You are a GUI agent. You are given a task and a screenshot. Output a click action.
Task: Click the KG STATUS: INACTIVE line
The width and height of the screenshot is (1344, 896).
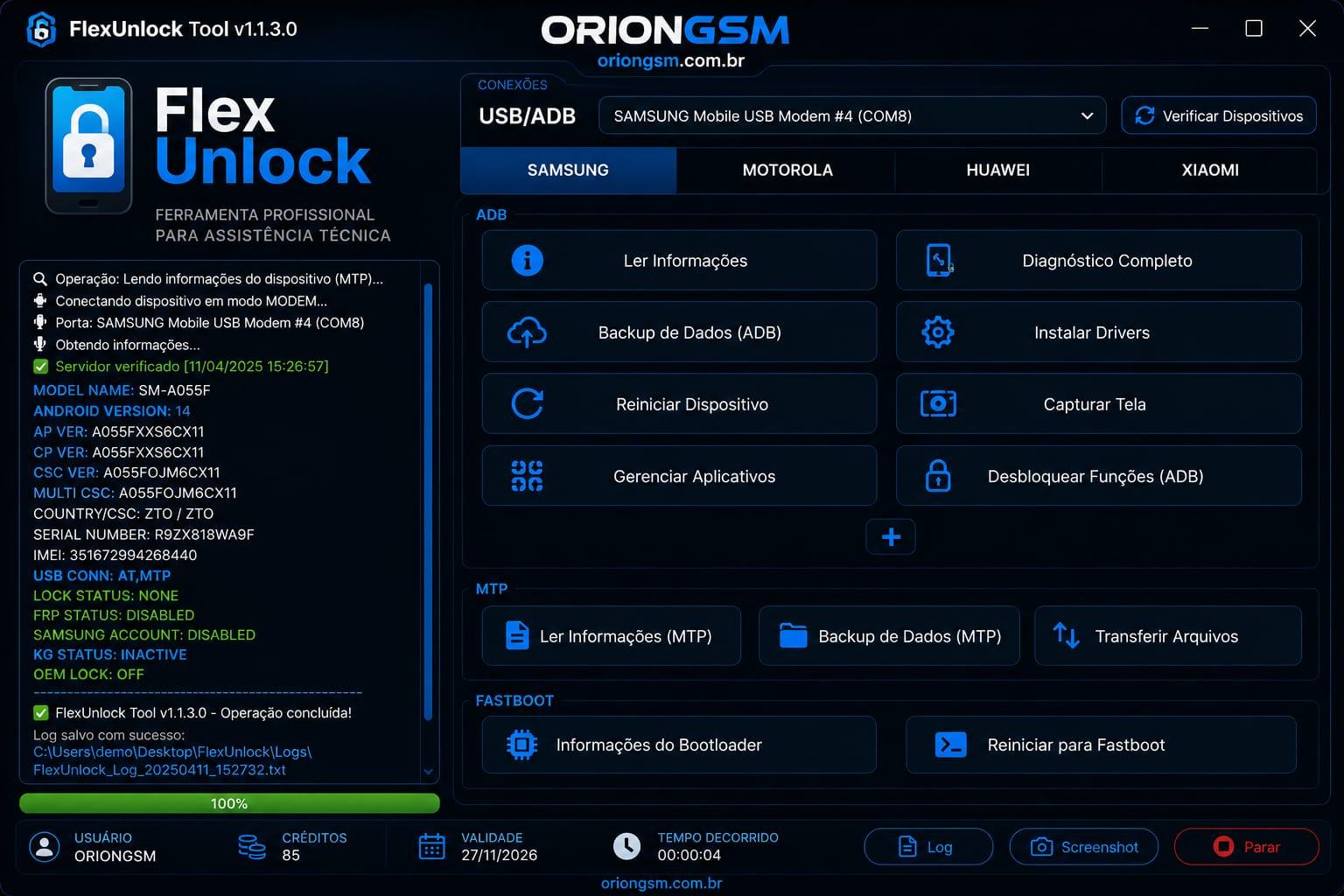(x=110, y=654)
